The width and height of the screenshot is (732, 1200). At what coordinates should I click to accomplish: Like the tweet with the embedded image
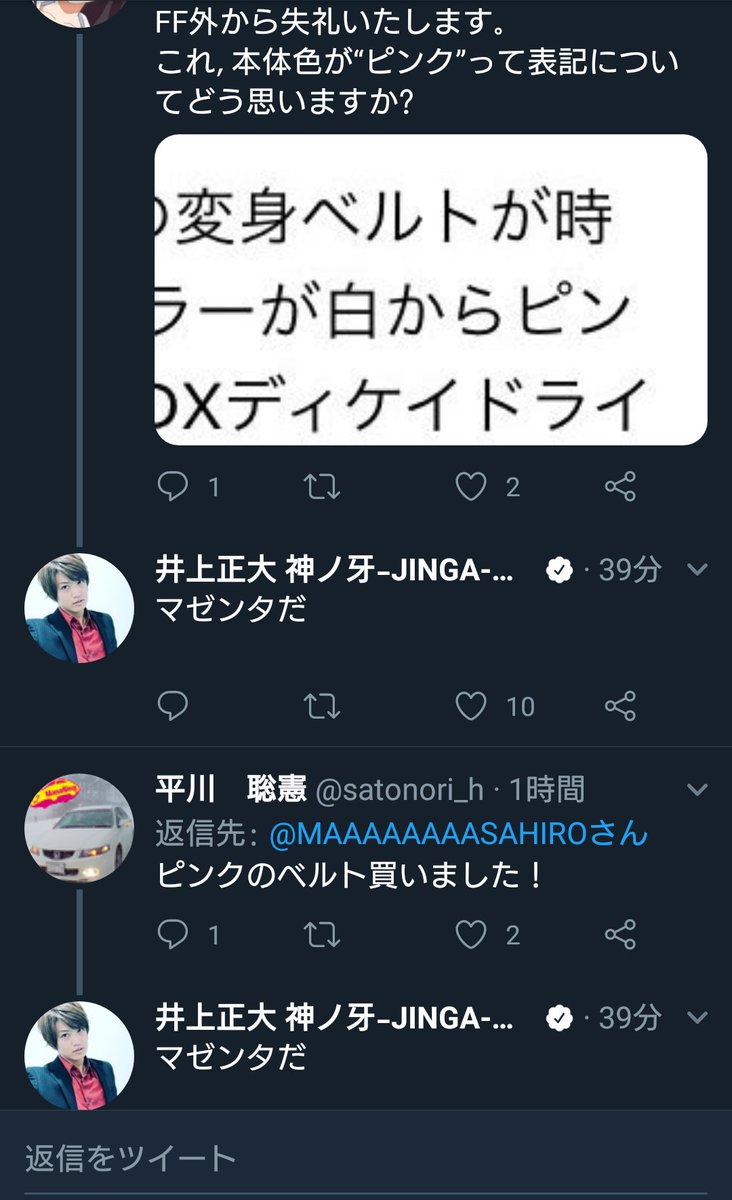coord(470,487)
